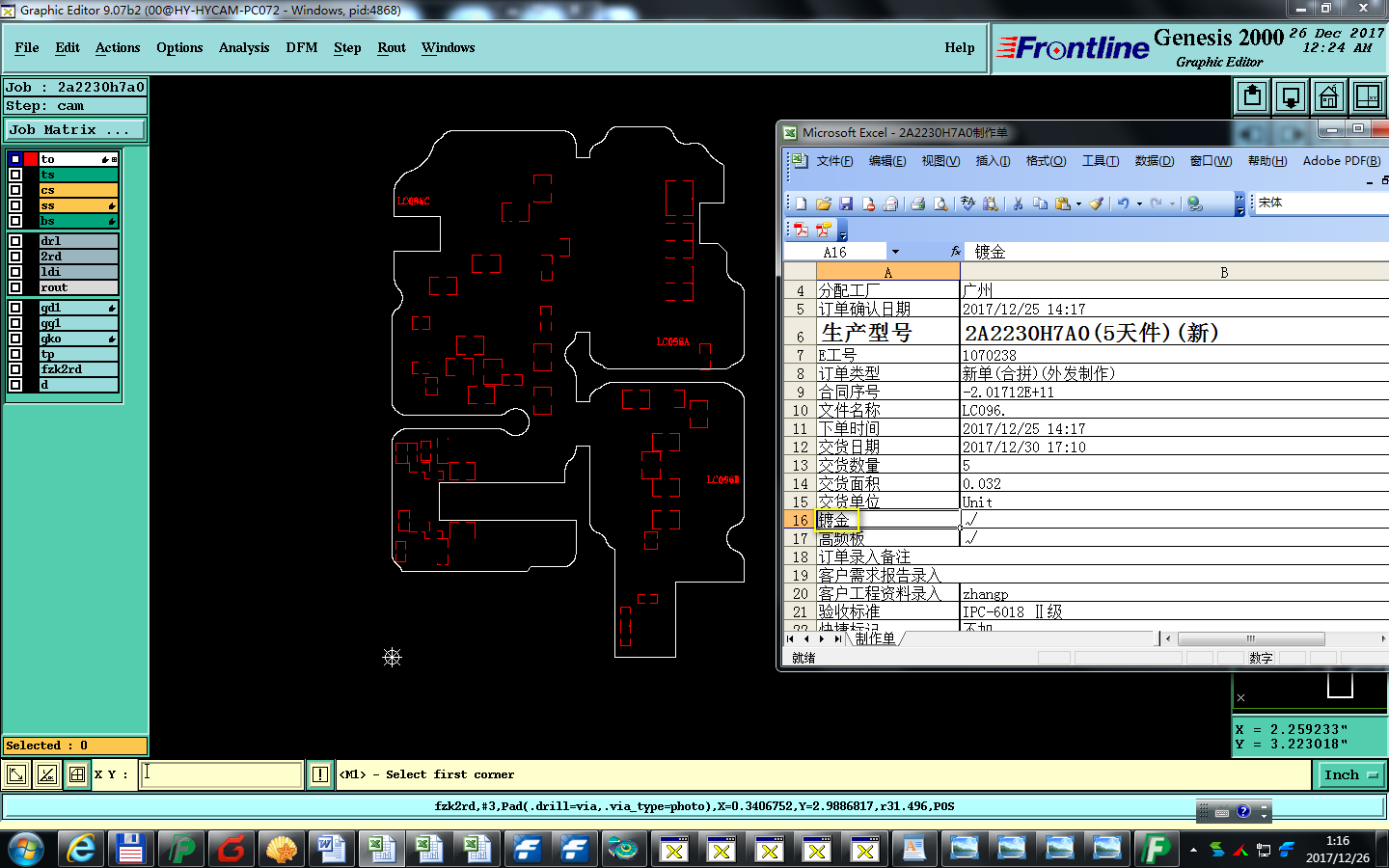The height and width of the screenshot is (868, 1389).
Task: Click the Windows Start button
Action: pyautogui.click(x=26, y=849)
